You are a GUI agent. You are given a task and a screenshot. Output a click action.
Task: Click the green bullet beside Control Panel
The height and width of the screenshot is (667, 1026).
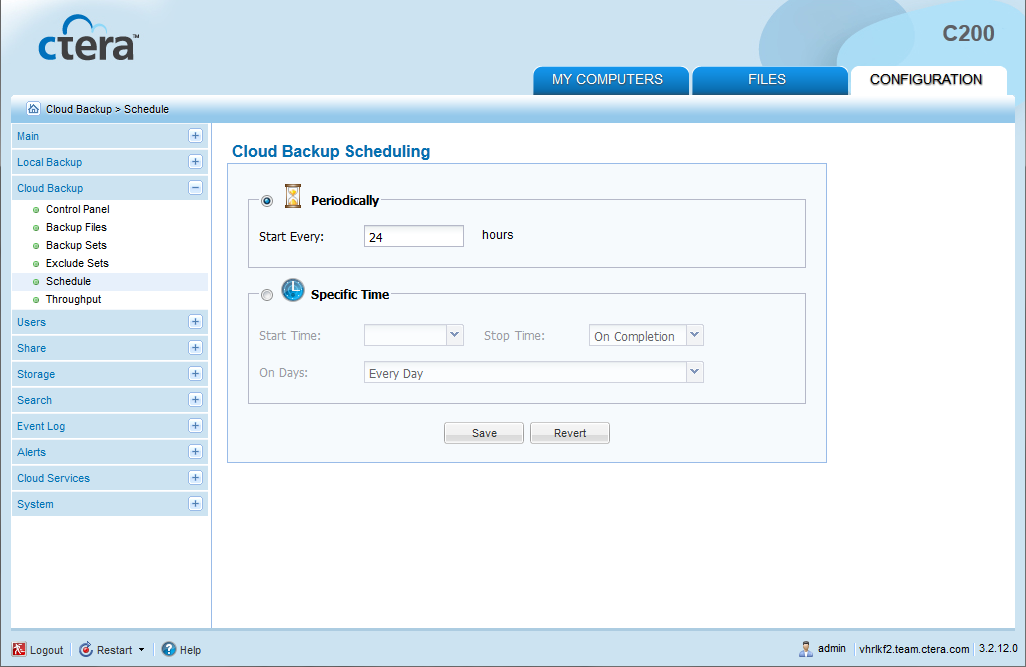click(x=36, y=210)
